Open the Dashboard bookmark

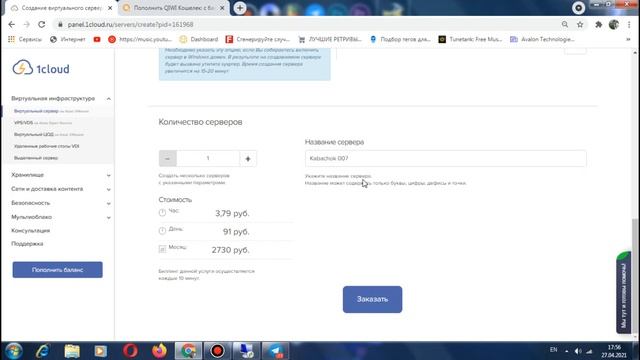199,39
